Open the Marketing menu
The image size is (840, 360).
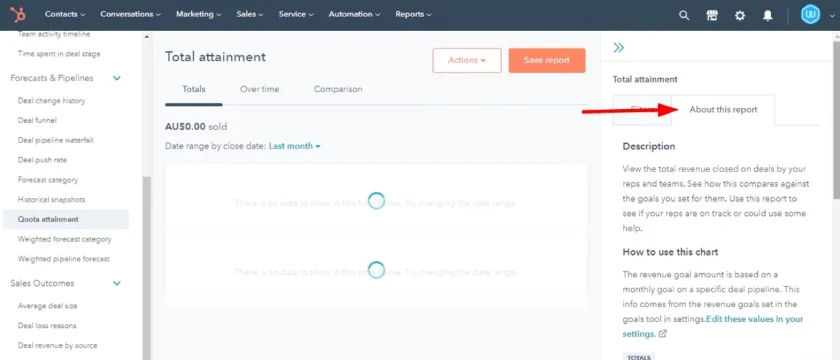tap(198, 14)
